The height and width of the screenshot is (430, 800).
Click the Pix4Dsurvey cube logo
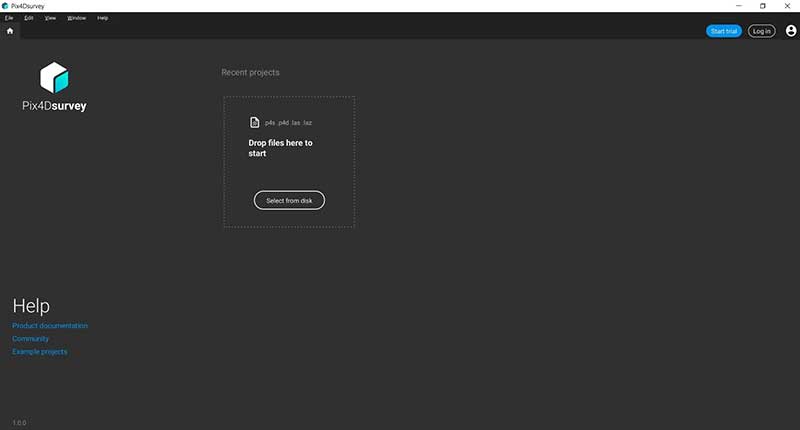pos(54,78)
